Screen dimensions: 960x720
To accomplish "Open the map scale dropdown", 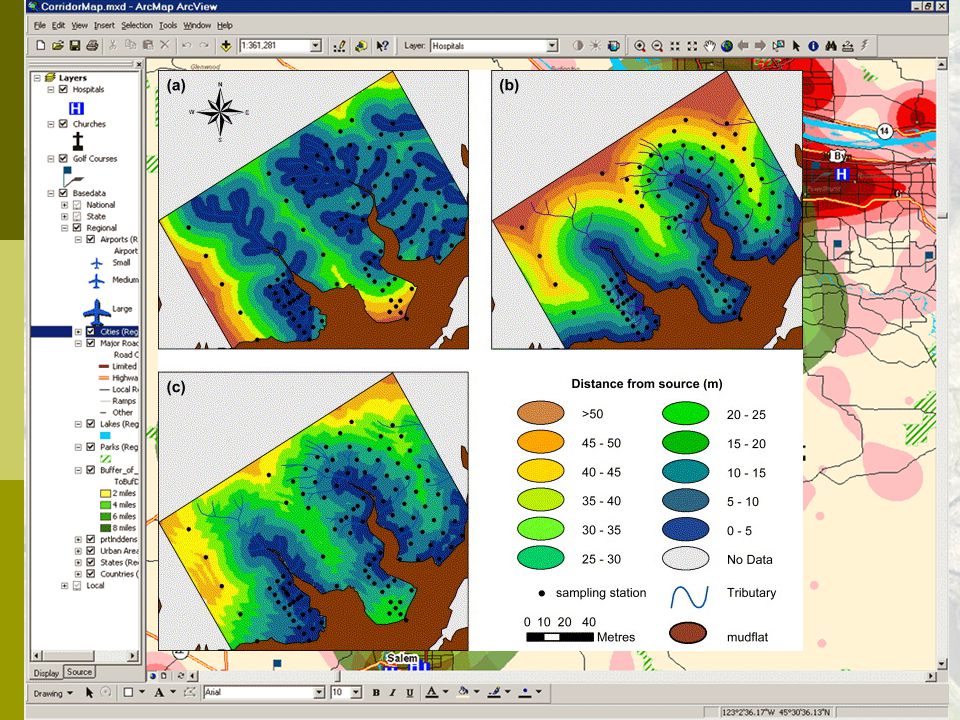I will pos(316,45).
